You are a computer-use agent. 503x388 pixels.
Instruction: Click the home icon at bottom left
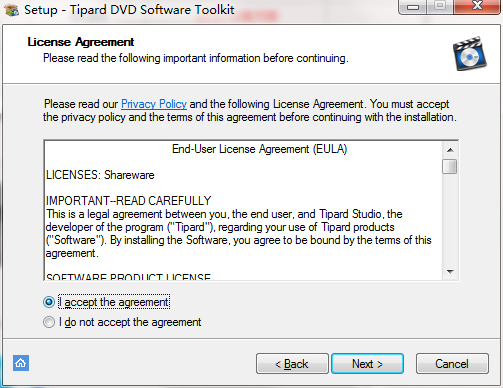[x=21, y=363]
